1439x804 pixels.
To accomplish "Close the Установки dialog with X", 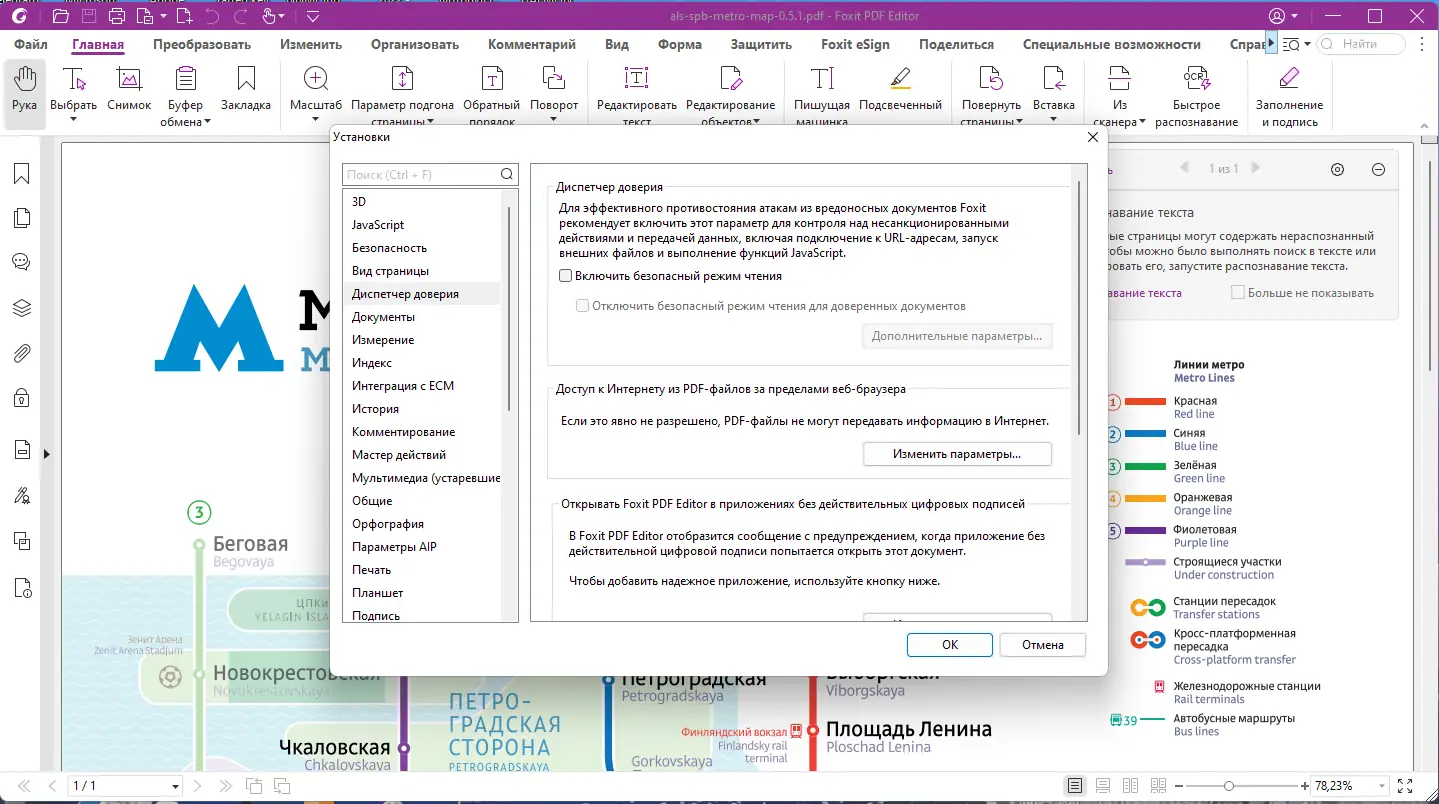I will [x=1092, y=138].
